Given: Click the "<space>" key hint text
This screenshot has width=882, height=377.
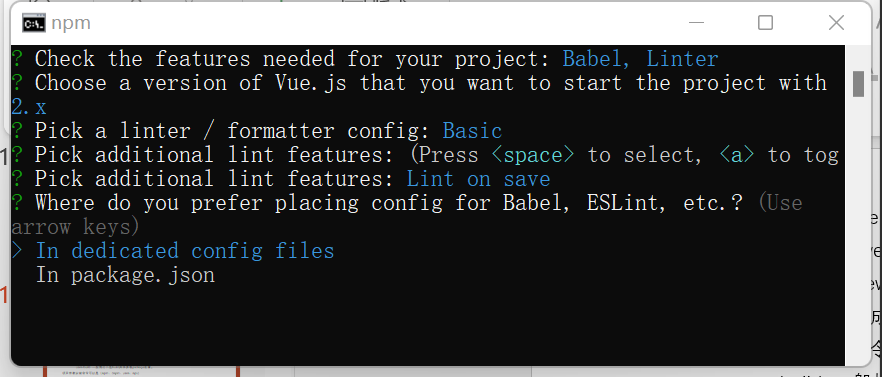Looking at the screenshot, I should tap(533, 155).
